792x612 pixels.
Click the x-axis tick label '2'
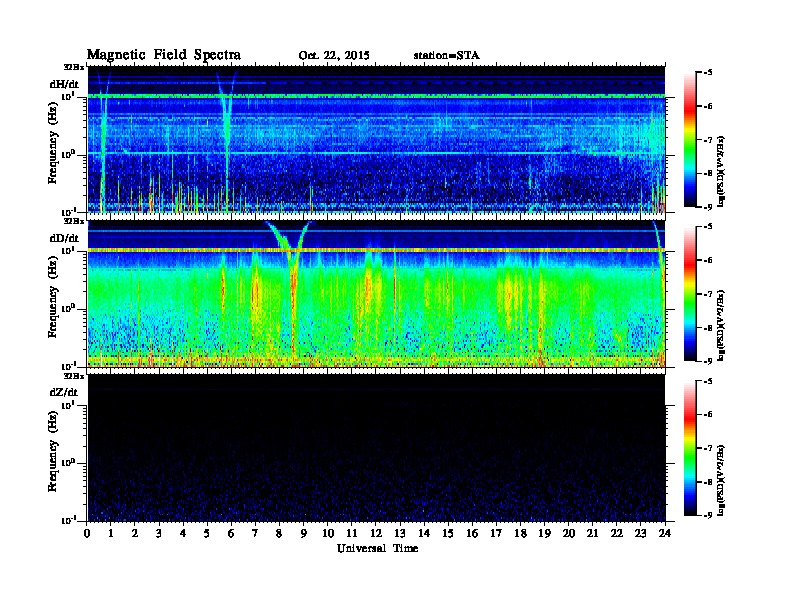point(135,533)
